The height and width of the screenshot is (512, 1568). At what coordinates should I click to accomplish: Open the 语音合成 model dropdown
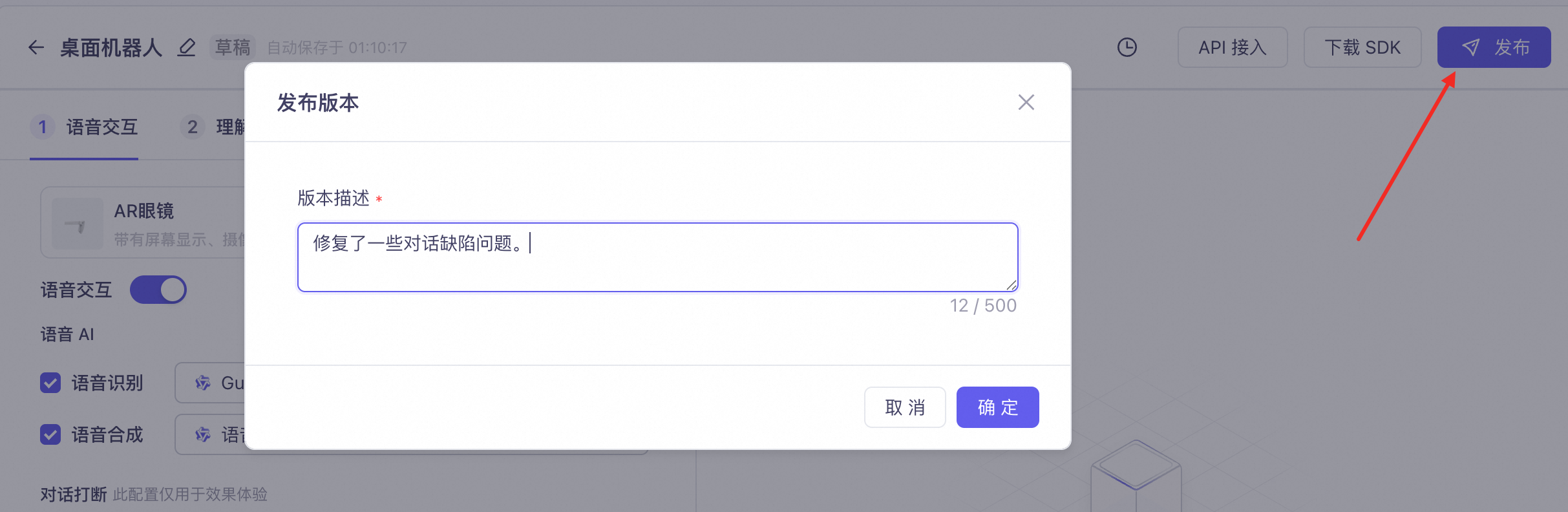click(210, 434)
